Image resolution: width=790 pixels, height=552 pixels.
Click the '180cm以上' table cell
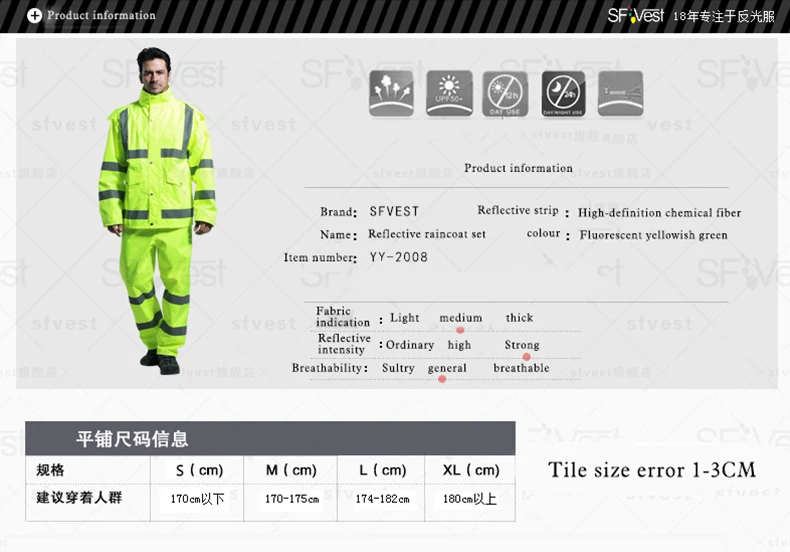(470, 499)
